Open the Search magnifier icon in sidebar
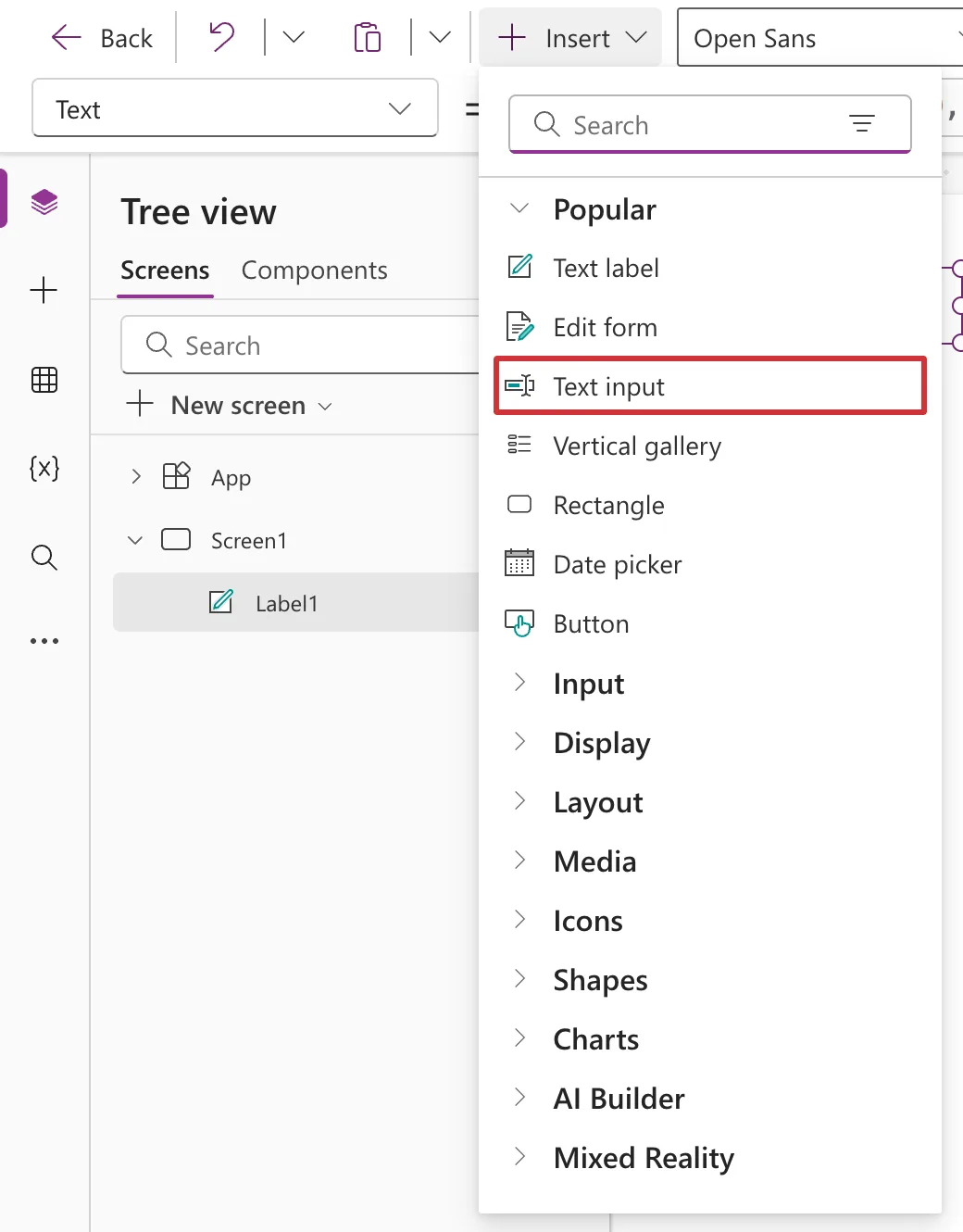Screen dimensions: 963x1232 tap(44, 557)
